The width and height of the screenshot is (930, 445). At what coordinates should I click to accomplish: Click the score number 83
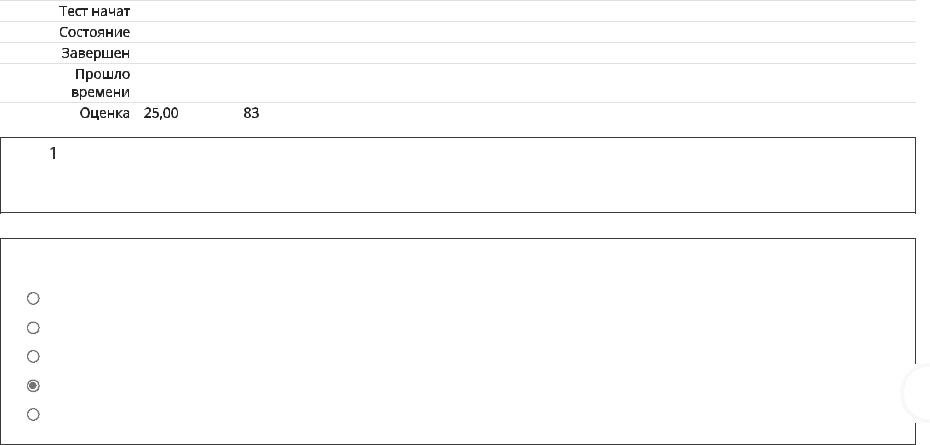[x=251, y=113]
